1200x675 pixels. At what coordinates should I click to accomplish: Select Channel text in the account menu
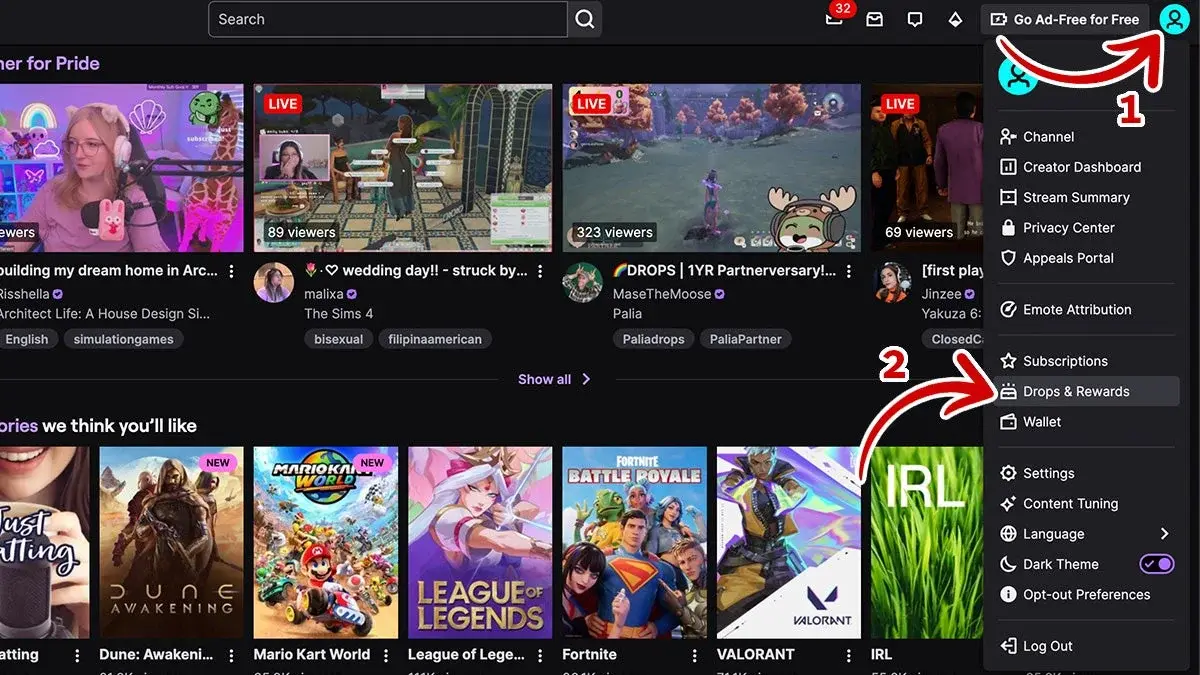[1049, 137]
